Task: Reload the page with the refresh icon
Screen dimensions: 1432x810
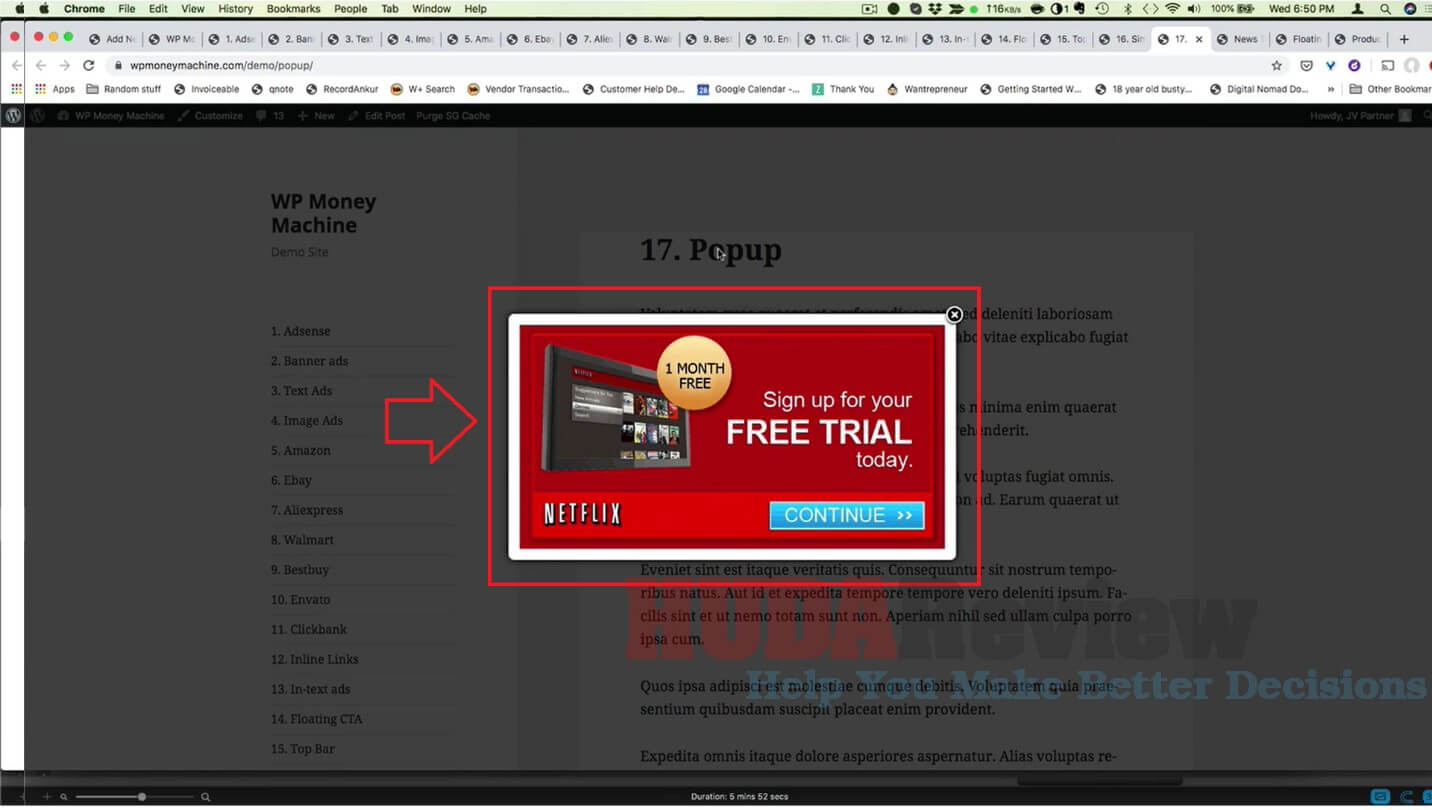Action: pyautogui.click(x=89, y=65)
